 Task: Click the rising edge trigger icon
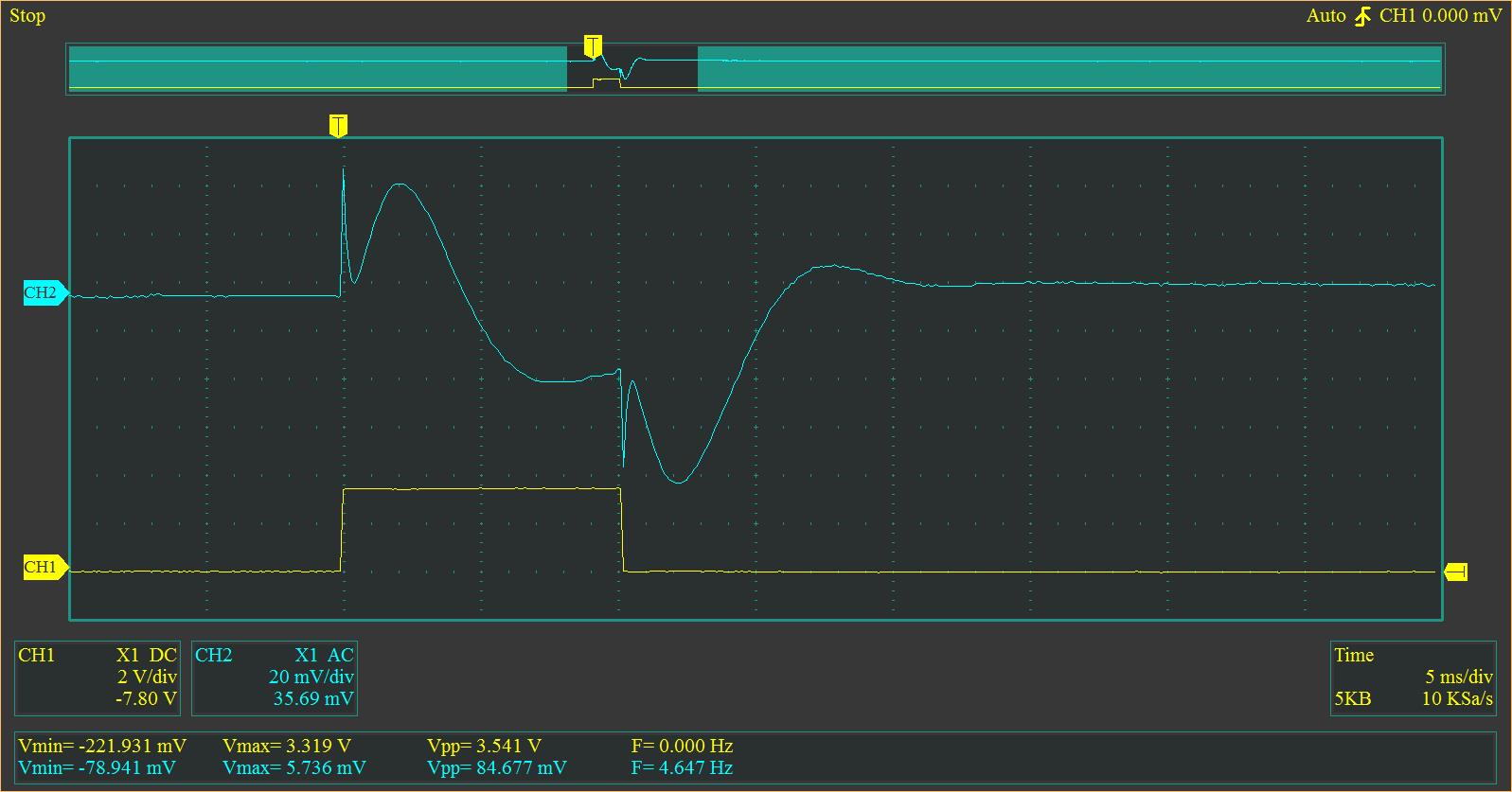[1362, 16]
